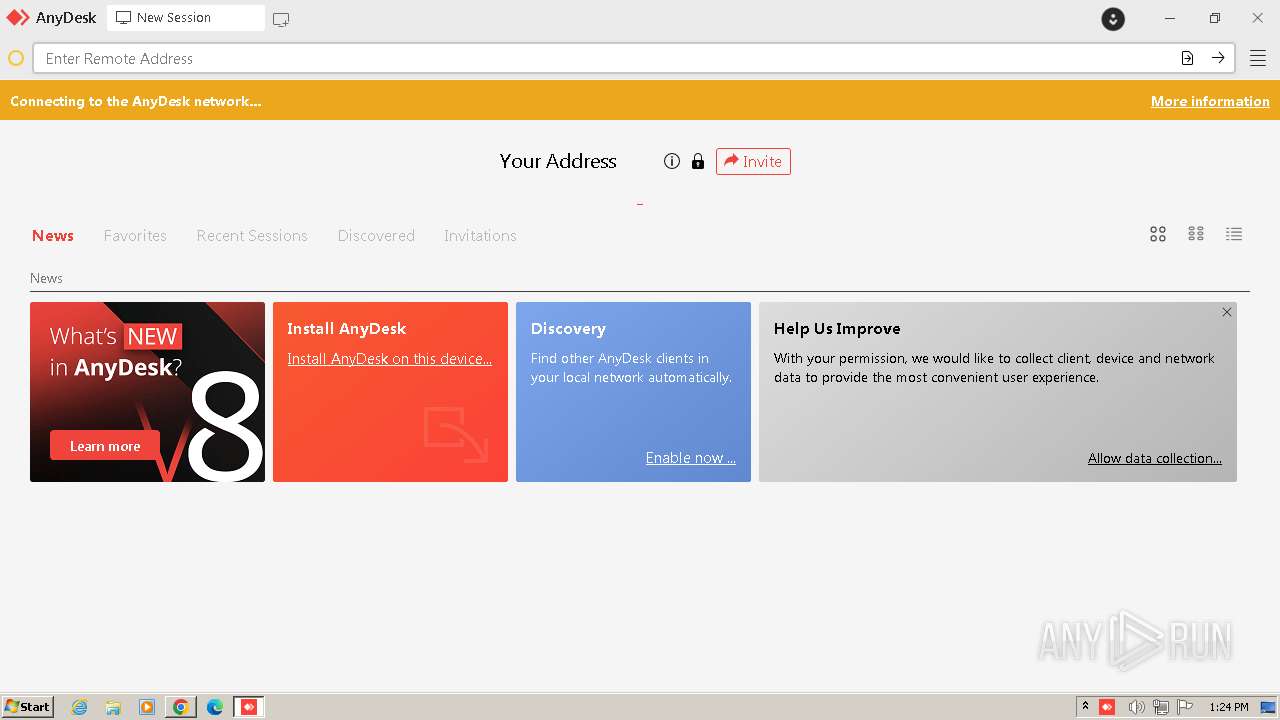Open the Windows Start button
Screen dimensions: 1280x720
[28, 707]
